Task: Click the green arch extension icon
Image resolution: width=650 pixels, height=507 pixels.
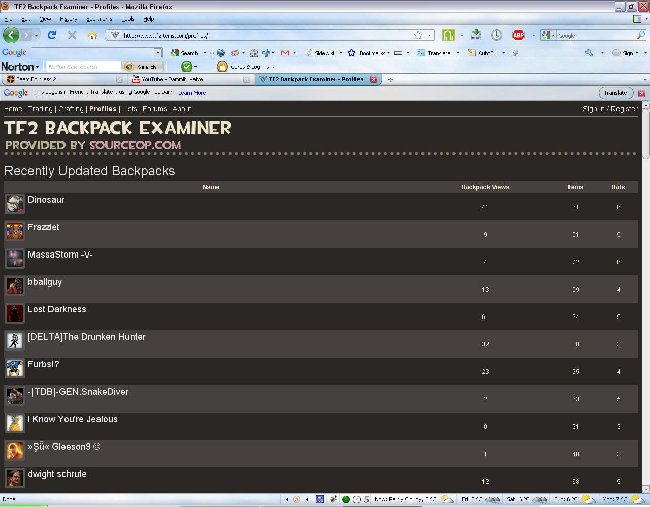Action: coord(448,35)
